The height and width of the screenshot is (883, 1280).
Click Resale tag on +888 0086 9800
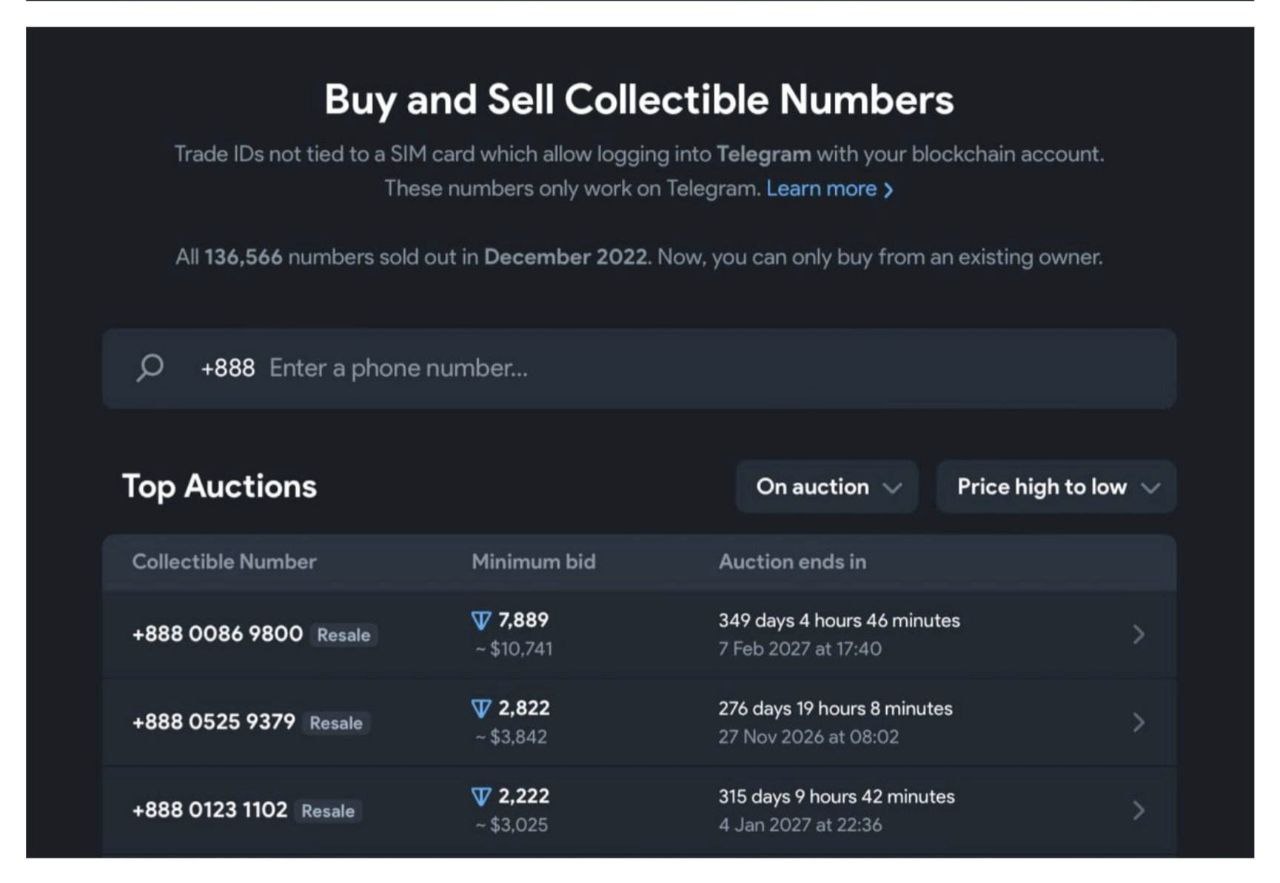(x=343, y=635)
